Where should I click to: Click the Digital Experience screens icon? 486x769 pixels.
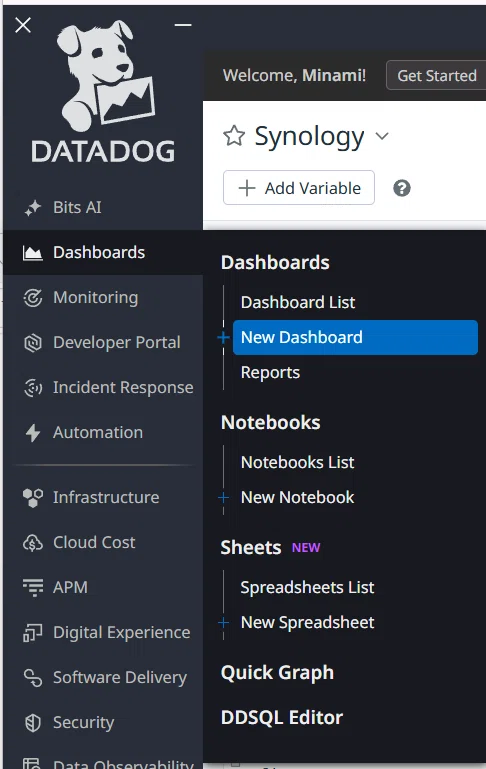pos(33,633)
